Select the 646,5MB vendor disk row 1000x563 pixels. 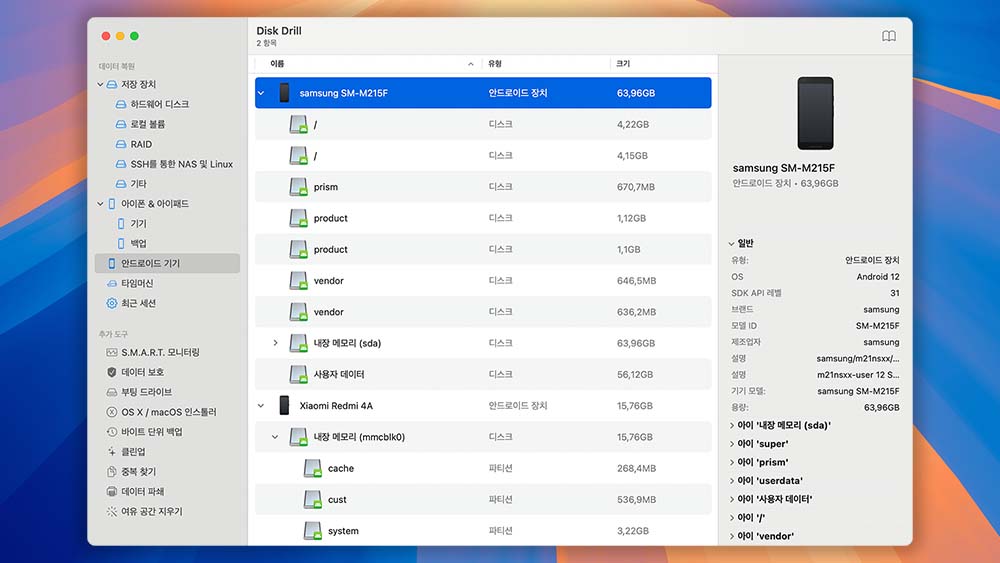point(483,281)
